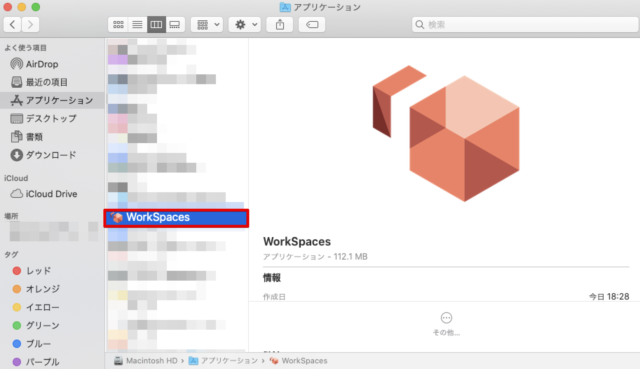Select the WorkSpaces application in list
Image resolution: width=640 pixels, height=369 pixels.
point(176,218)
